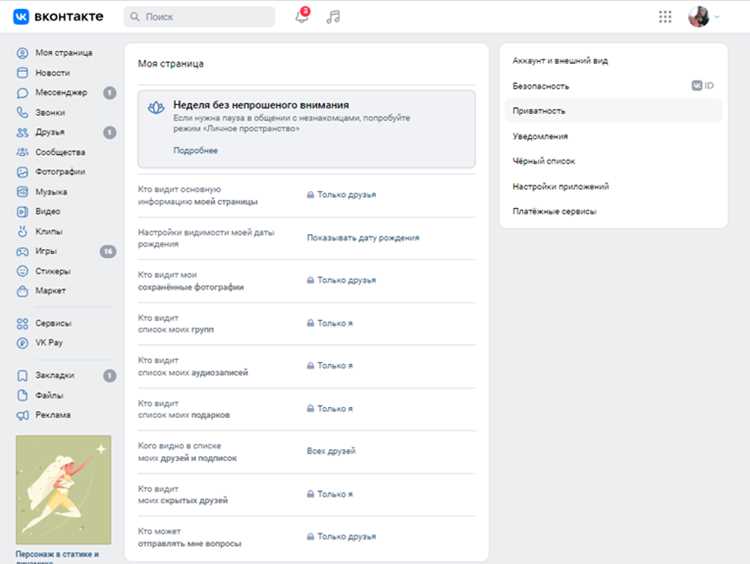This screenshot has height=564, width=750.
Task: Click the Закладки bookmark icon
Action: [x=22, y=376]
